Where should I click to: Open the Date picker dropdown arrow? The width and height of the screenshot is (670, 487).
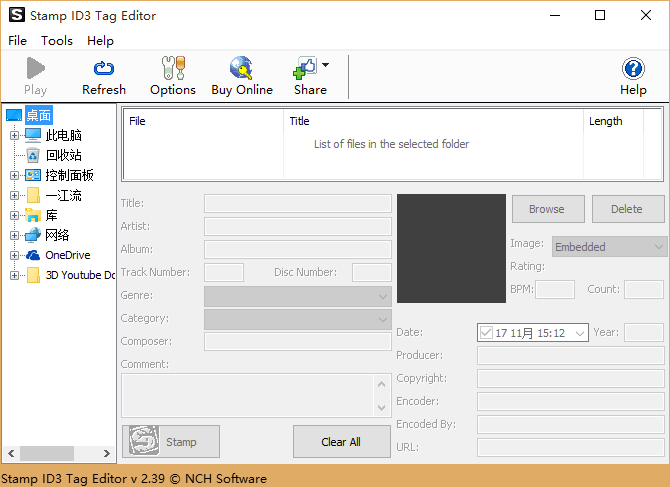pos(580,333)
